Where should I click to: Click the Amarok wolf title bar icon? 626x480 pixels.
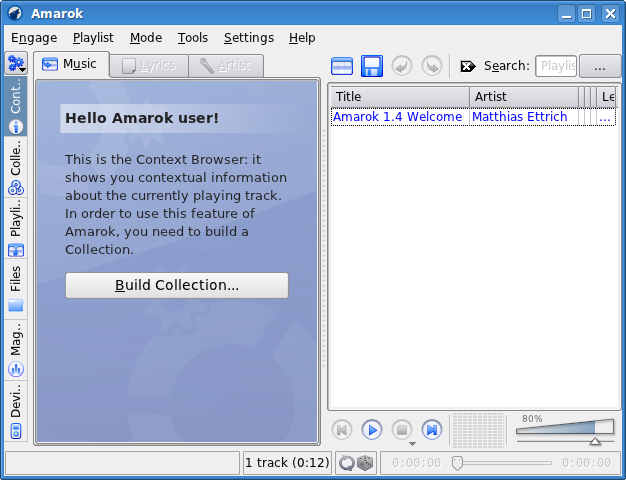[15, 13]
